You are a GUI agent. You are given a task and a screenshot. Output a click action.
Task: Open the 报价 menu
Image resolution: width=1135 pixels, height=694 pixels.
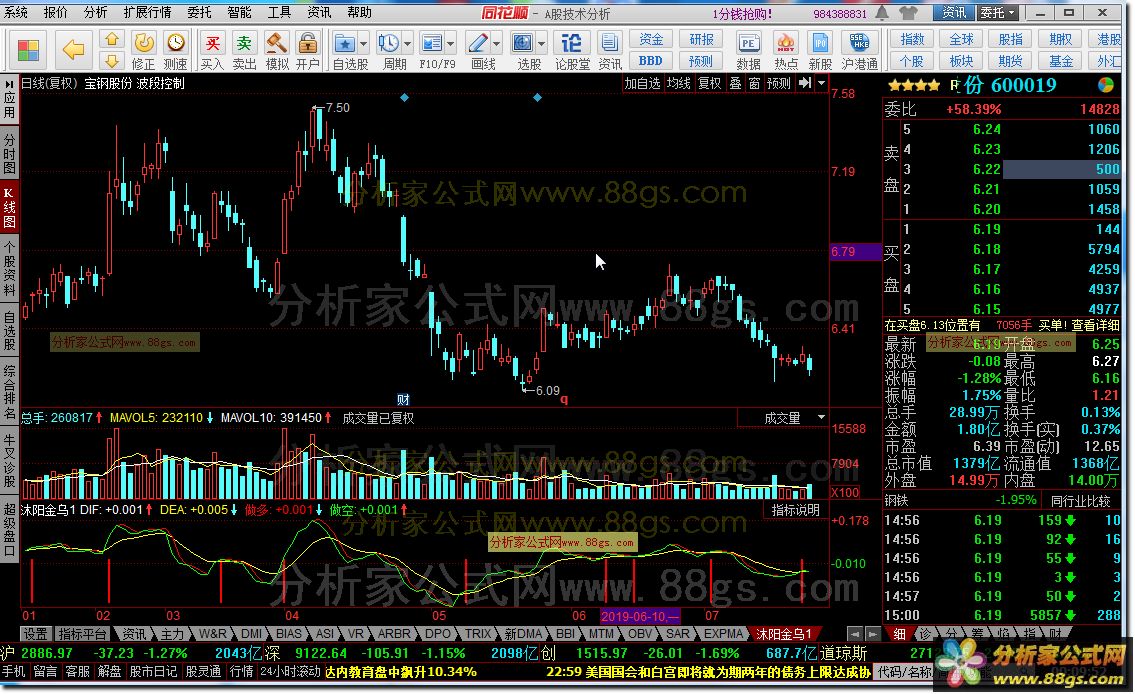[x=56, y=12]
